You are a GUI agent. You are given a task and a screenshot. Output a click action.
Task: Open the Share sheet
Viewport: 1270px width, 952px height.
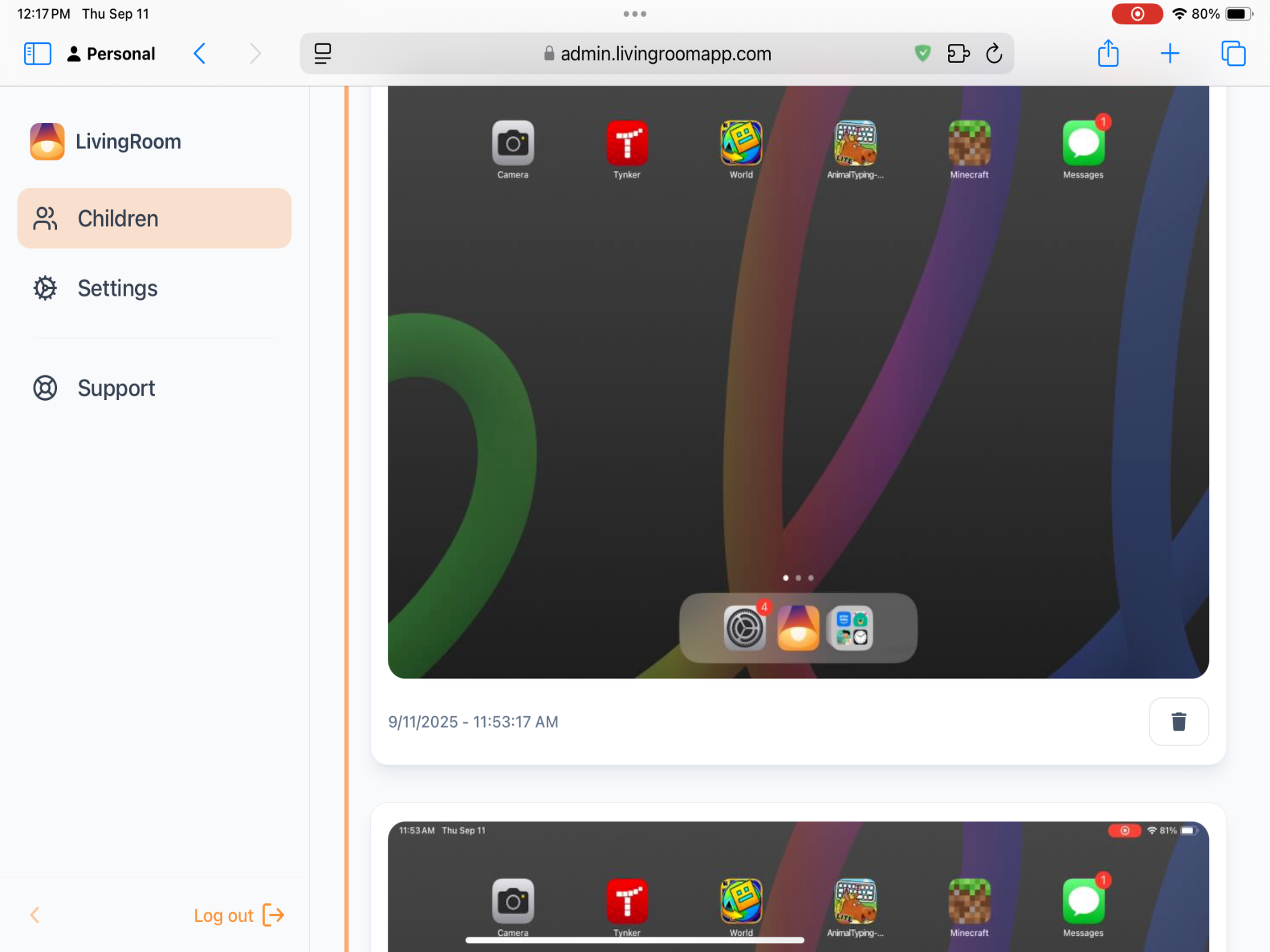(x=1108, y=53)
